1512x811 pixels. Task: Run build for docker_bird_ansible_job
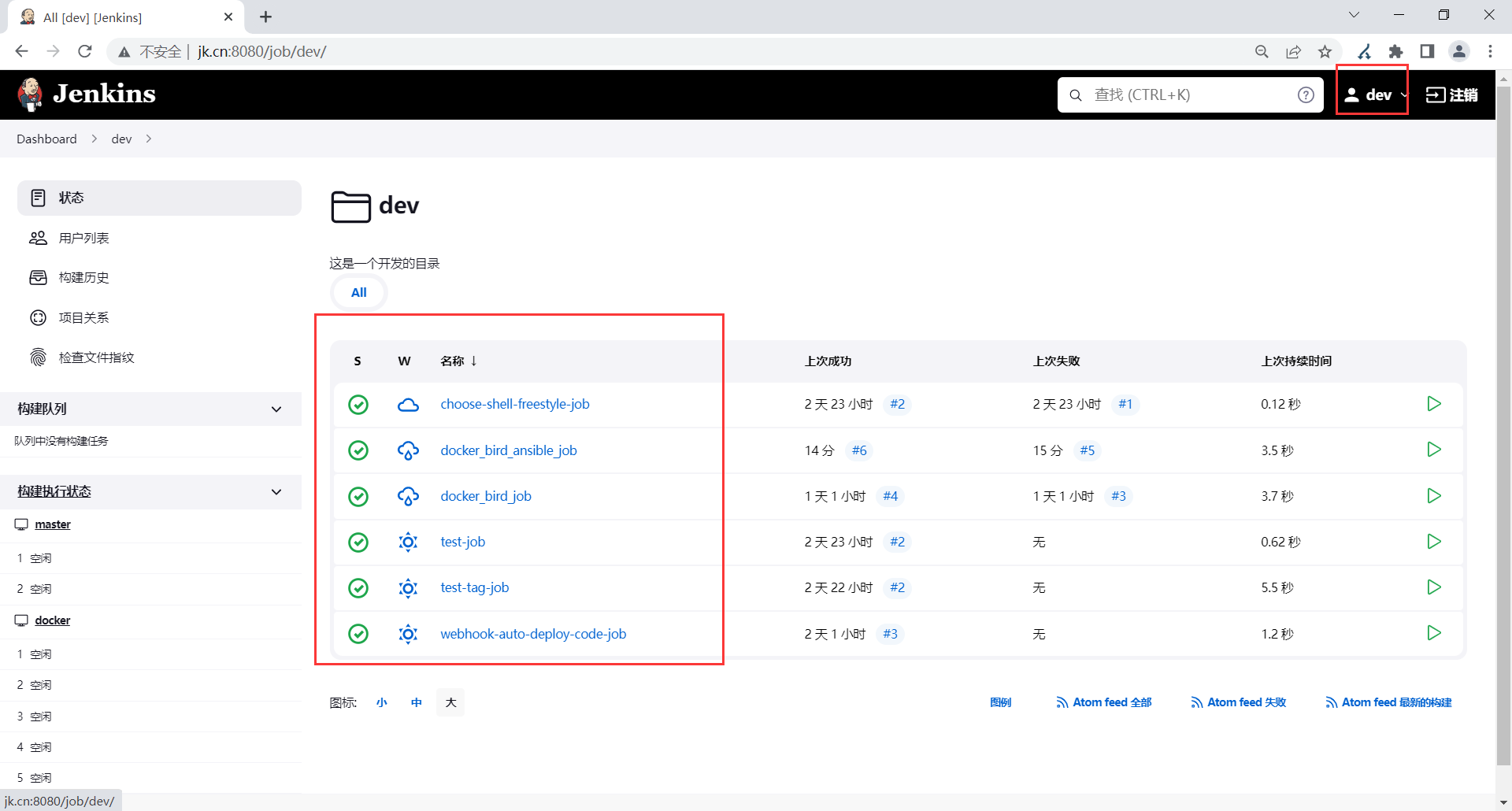coord(1434,450)
